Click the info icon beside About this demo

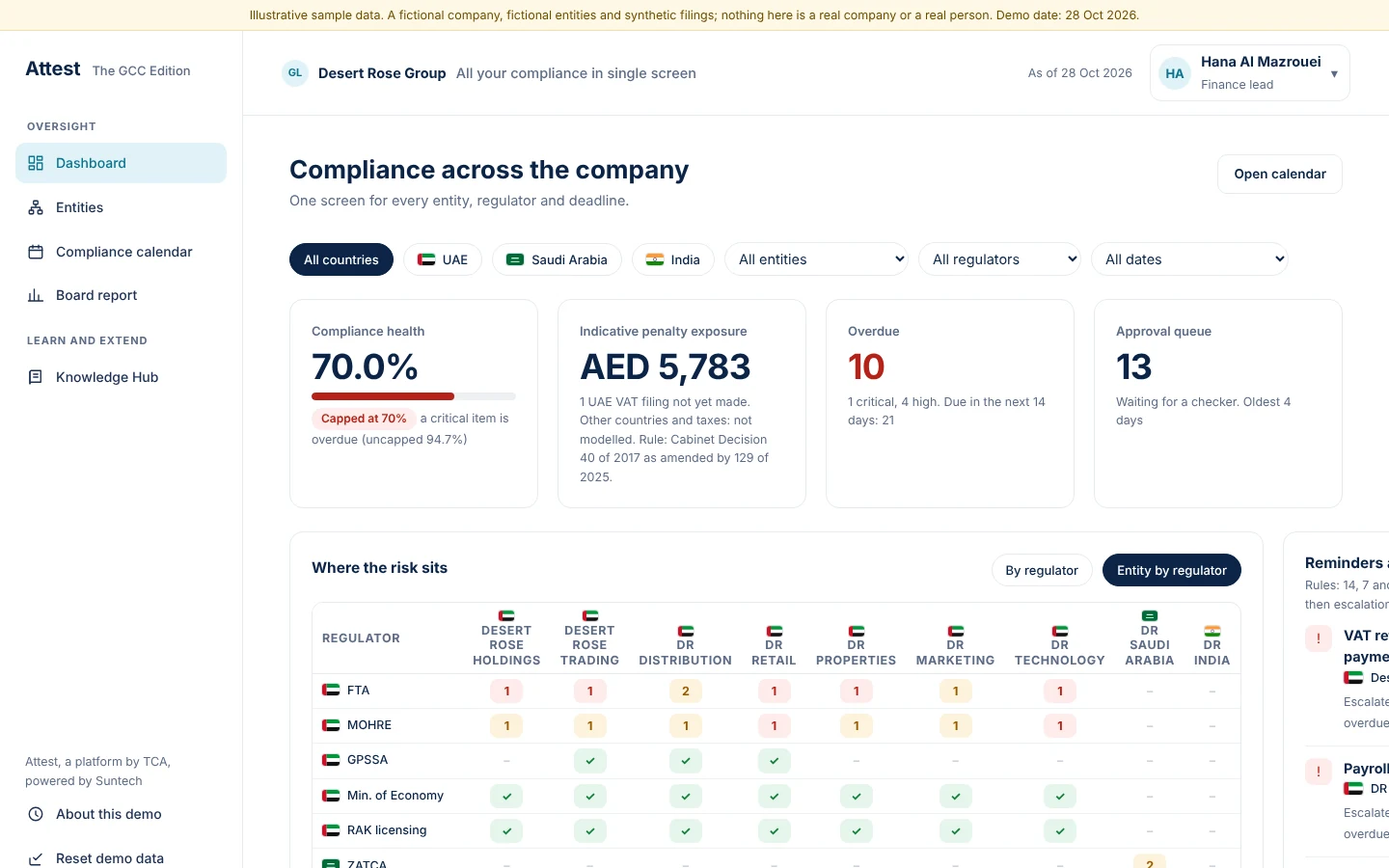(x=36, y=814)
